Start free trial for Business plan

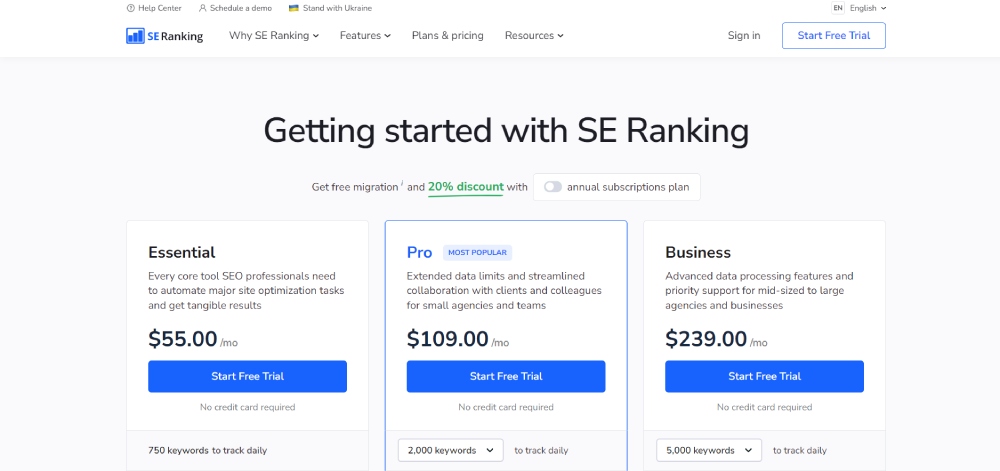(x=764, y=376)
